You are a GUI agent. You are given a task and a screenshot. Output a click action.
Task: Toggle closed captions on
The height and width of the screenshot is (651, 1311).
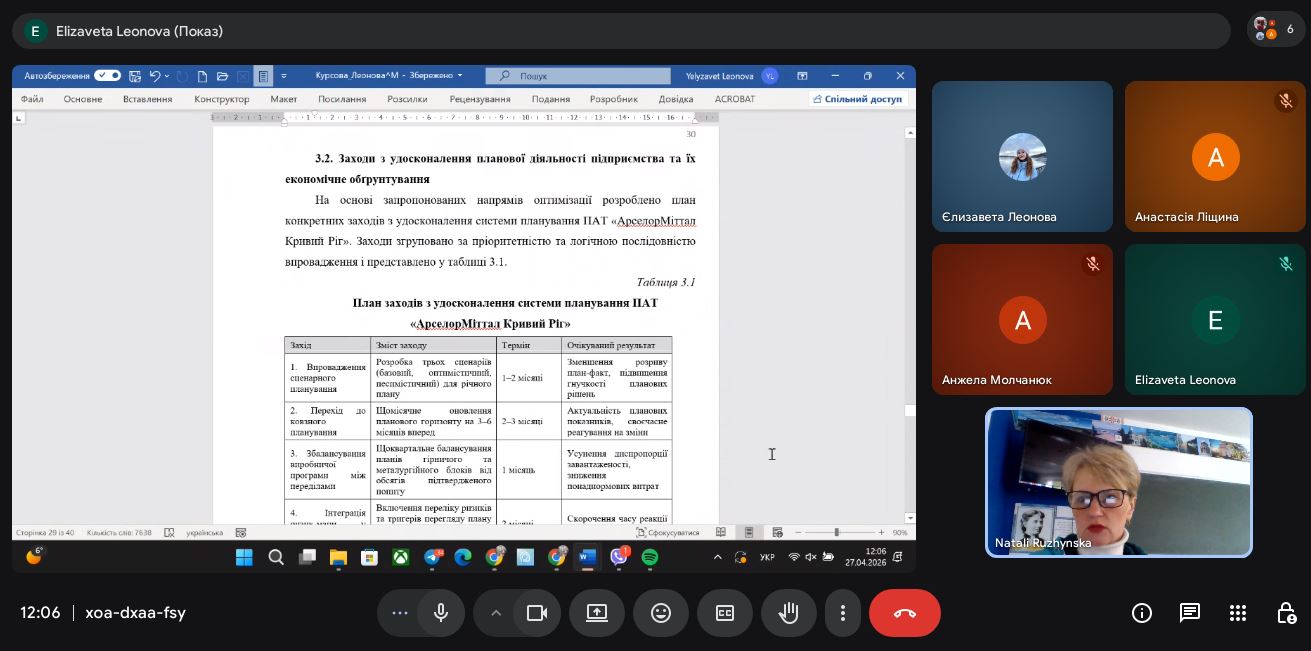click(725, 613)
